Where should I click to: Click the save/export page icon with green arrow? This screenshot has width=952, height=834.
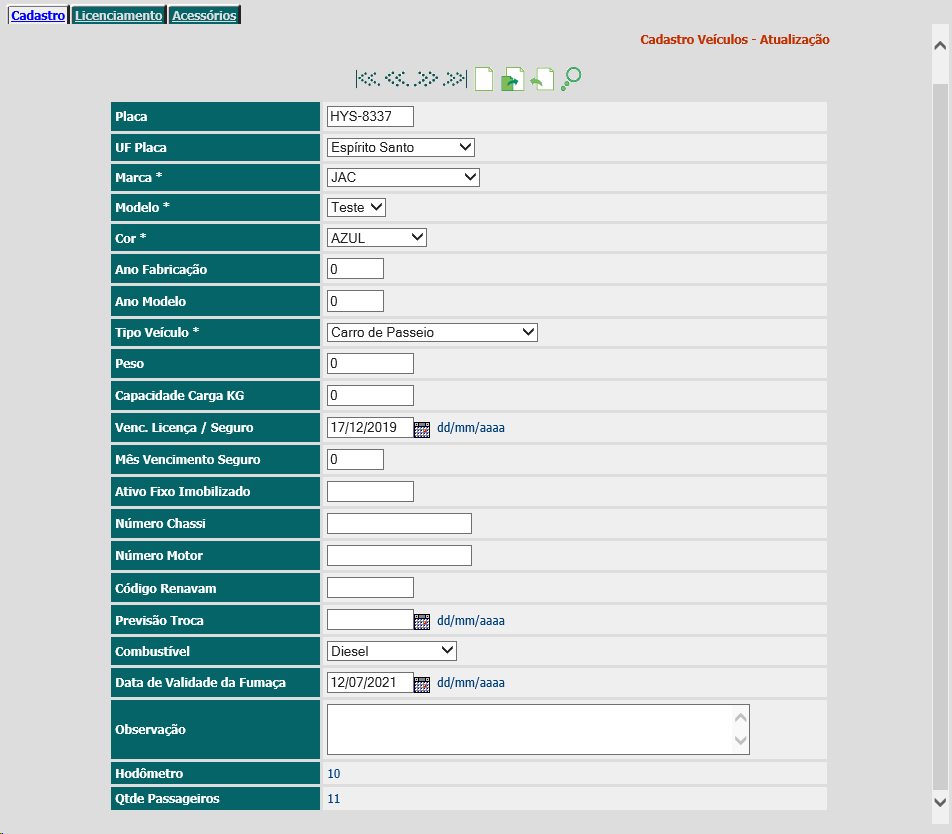[x=512, y=80]
